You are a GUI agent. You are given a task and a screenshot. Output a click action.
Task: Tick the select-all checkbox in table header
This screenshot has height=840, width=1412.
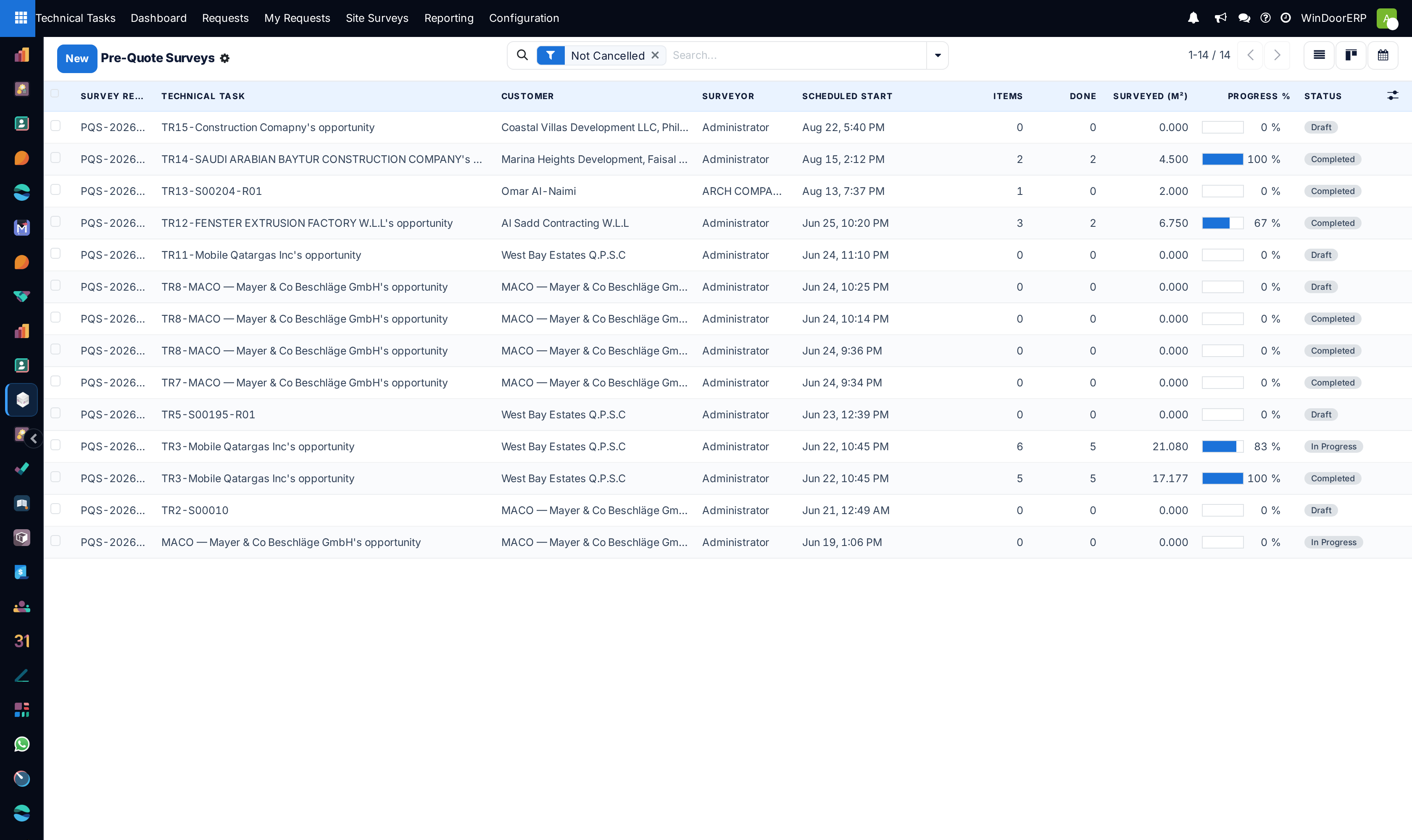point(55,93)
